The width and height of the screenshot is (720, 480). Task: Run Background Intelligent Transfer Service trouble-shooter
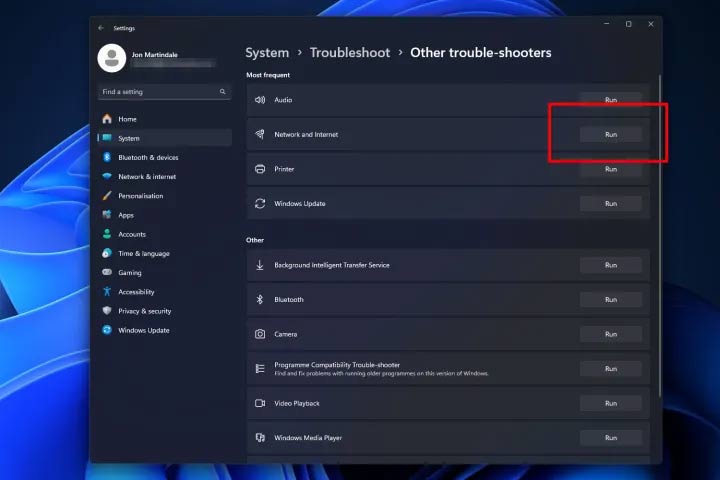point(610,265)
